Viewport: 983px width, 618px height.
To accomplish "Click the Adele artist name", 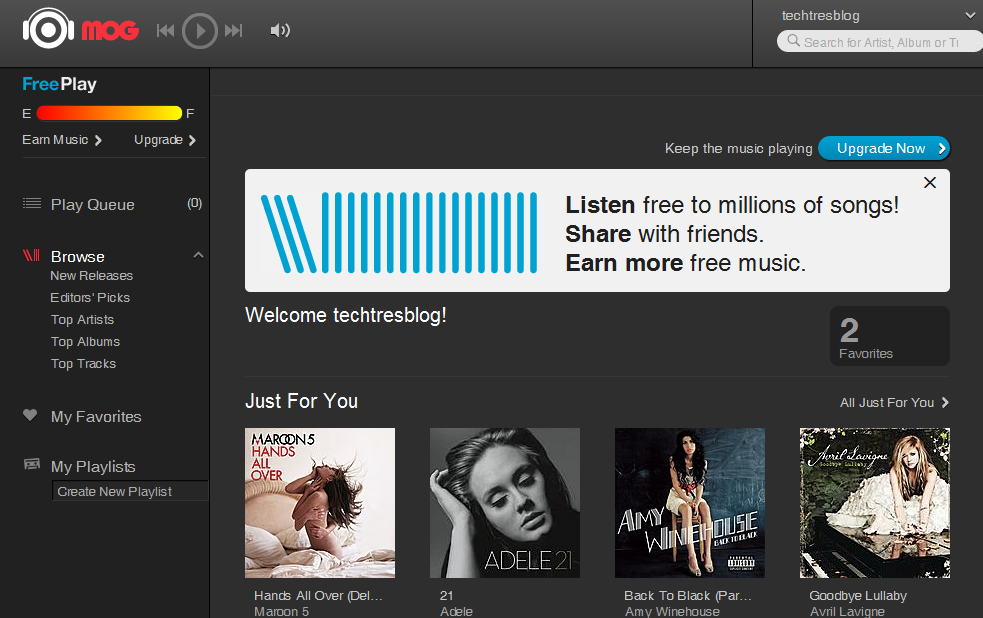I will (x=456, y=611).
